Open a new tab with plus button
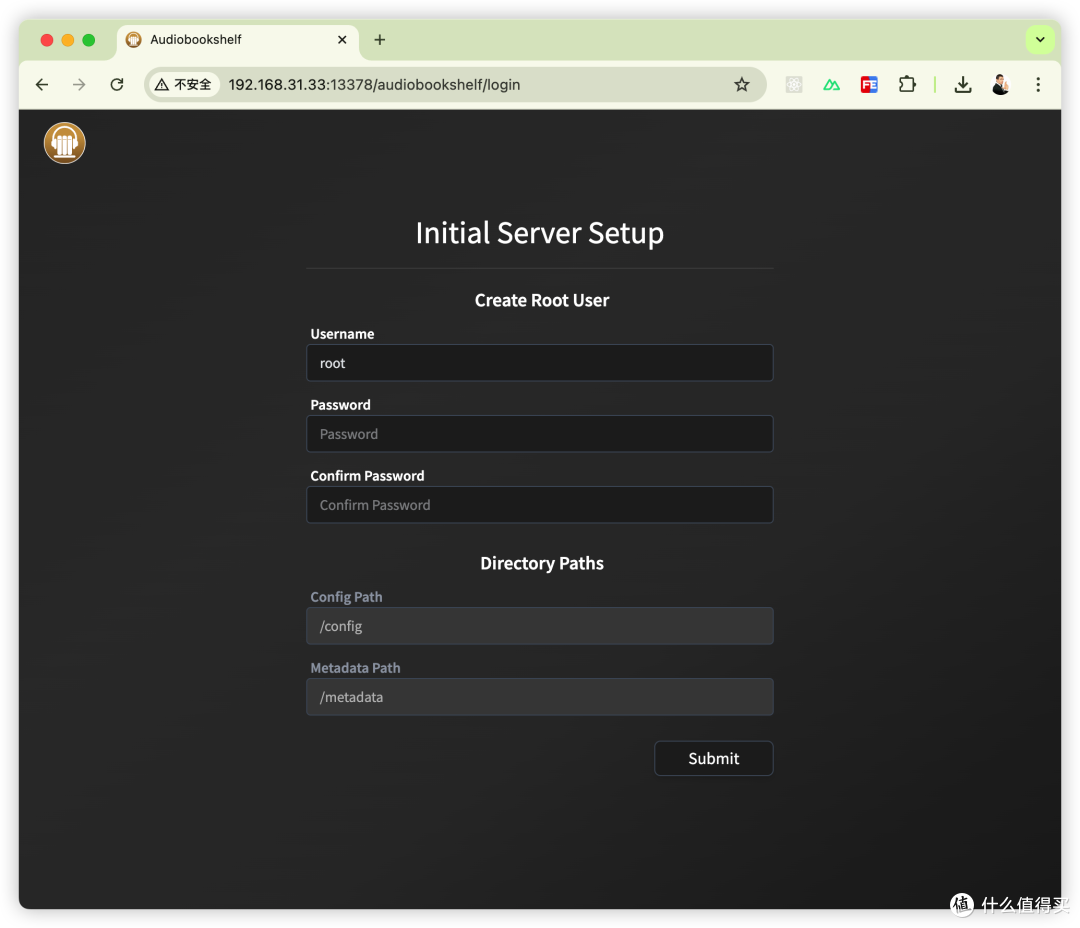 click(x=379, y=40)
